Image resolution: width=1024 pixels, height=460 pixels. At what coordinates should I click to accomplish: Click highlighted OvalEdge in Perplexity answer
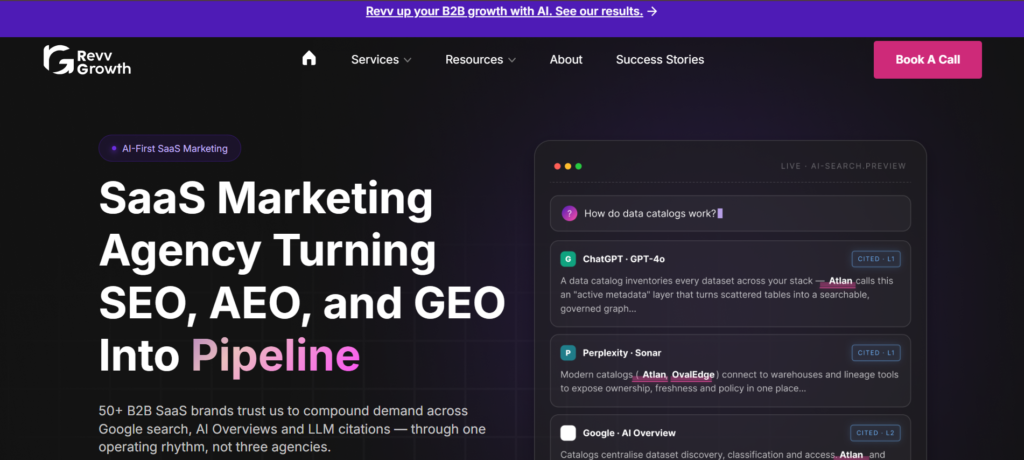tap(692, 375)
